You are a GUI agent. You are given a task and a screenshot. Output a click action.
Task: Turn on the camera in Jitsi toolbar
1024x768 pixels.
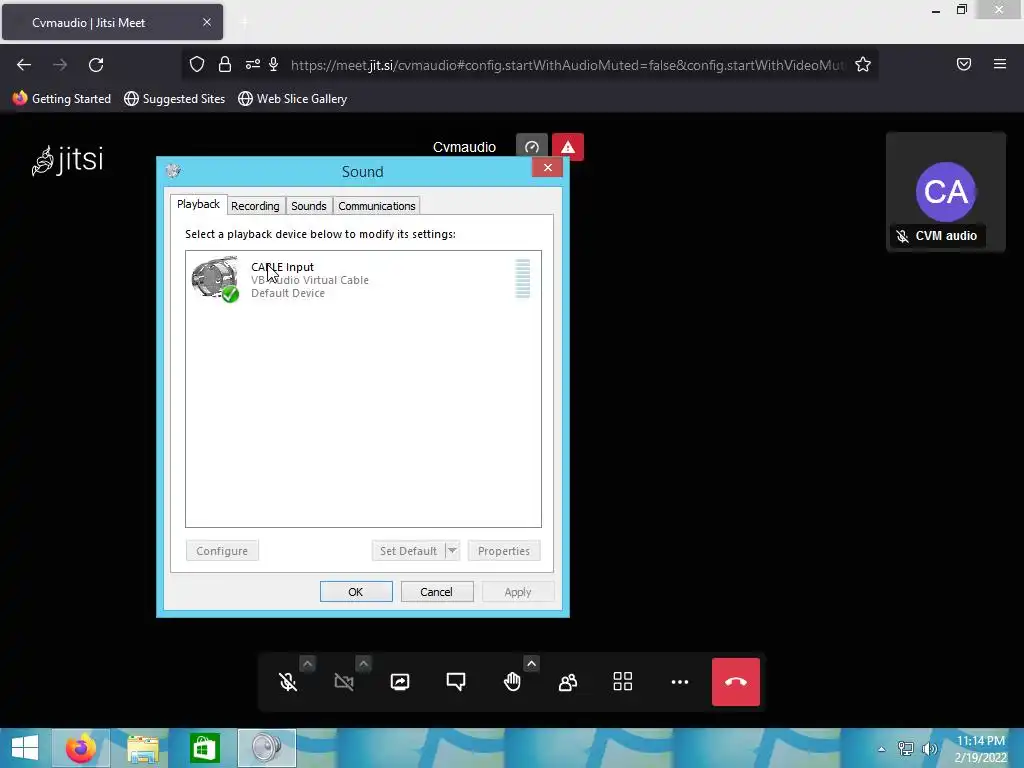344,682
